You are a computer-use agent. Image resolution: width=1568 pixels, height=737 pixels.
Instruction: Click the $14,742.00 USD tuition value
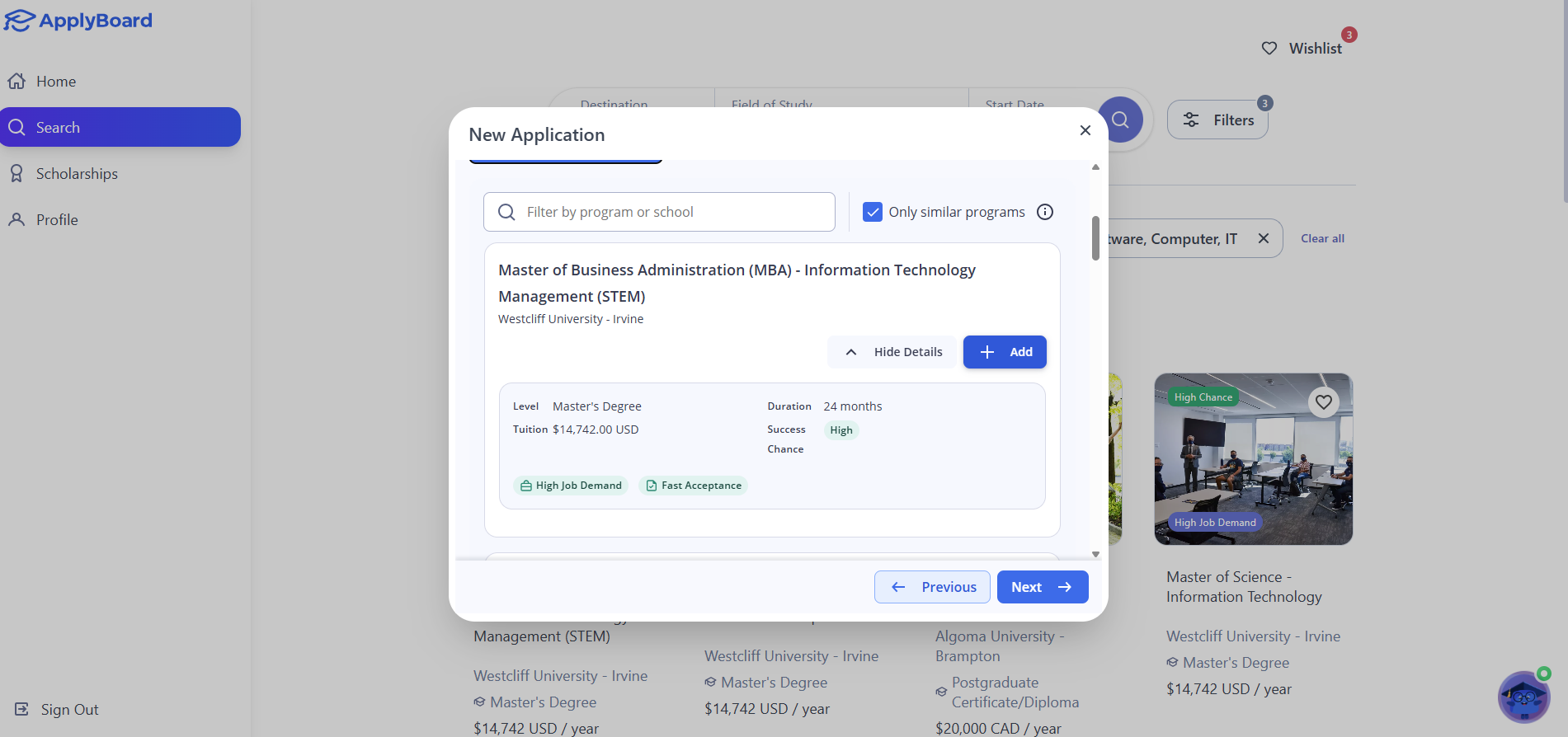[596, 430]
